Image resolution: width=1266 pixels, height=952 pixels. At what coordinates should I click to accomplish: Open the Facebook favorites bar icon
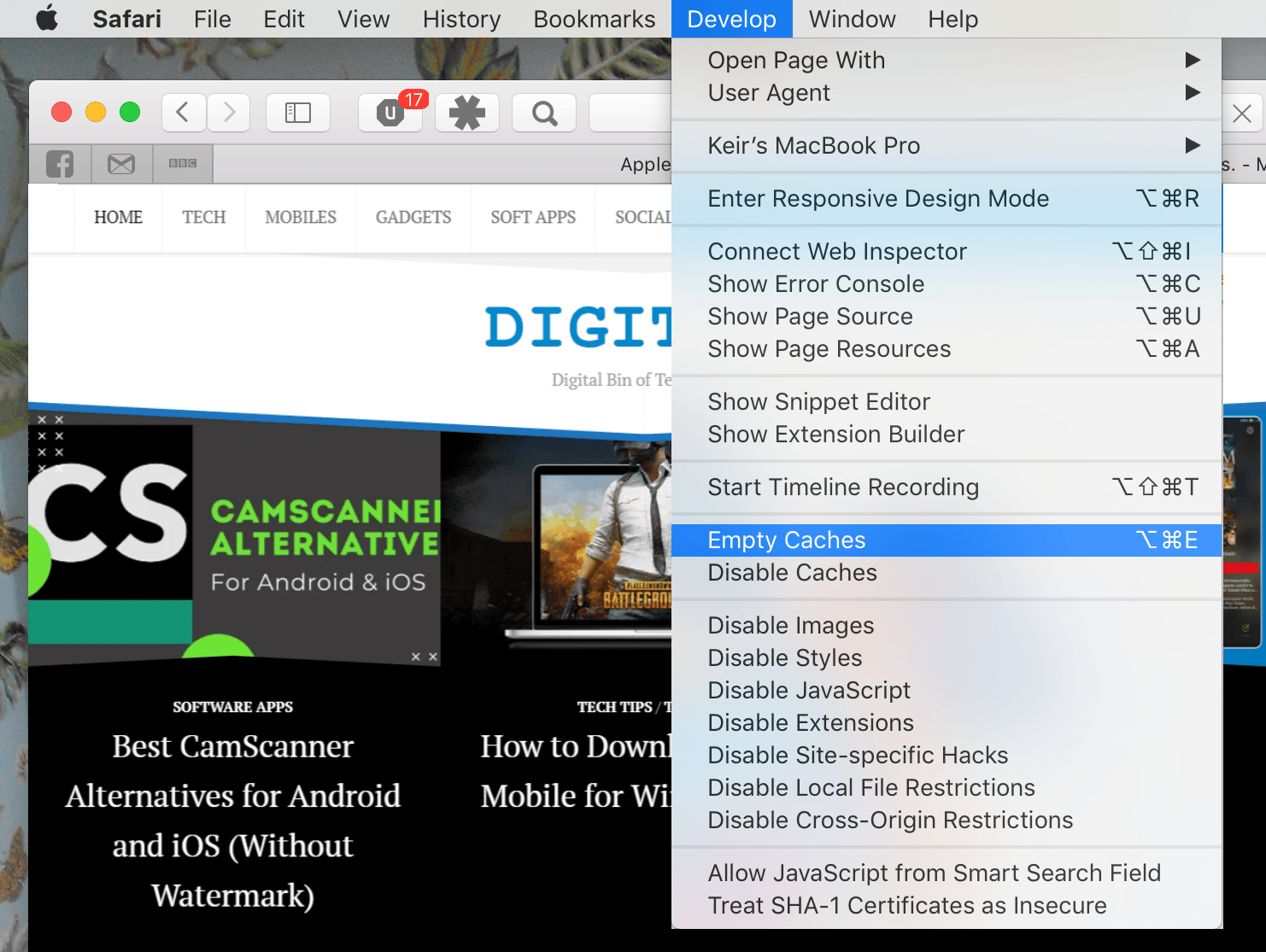tap(60, 164)
